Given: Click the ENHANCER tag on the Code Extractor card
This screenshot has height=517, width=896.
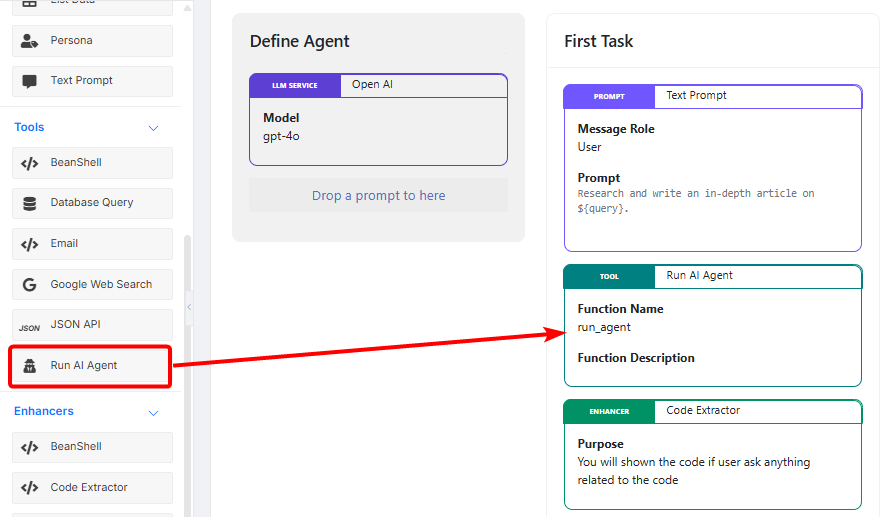Looking at the screenshot, I should 609,412.
